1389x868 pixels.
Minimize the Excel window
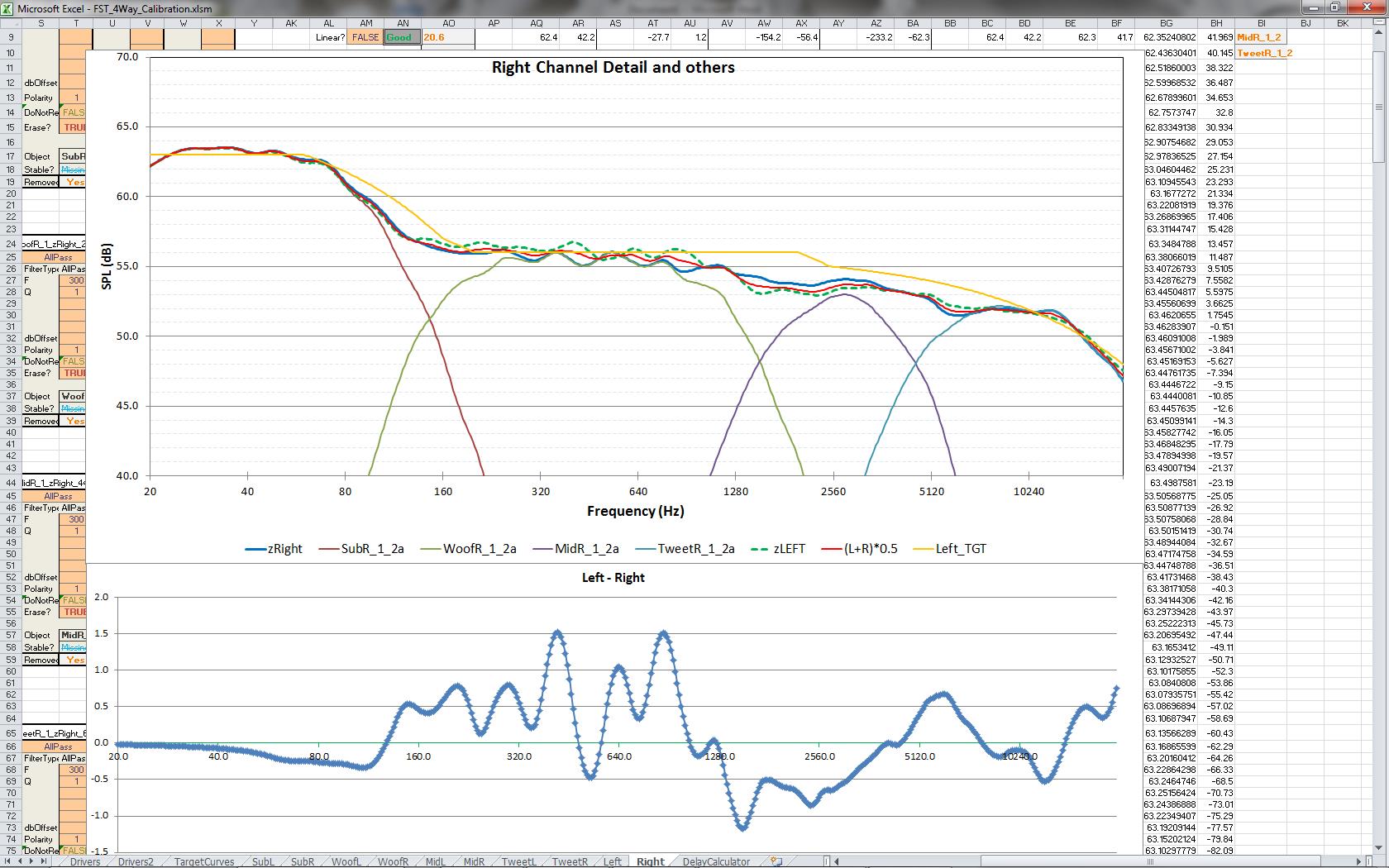1315,7
